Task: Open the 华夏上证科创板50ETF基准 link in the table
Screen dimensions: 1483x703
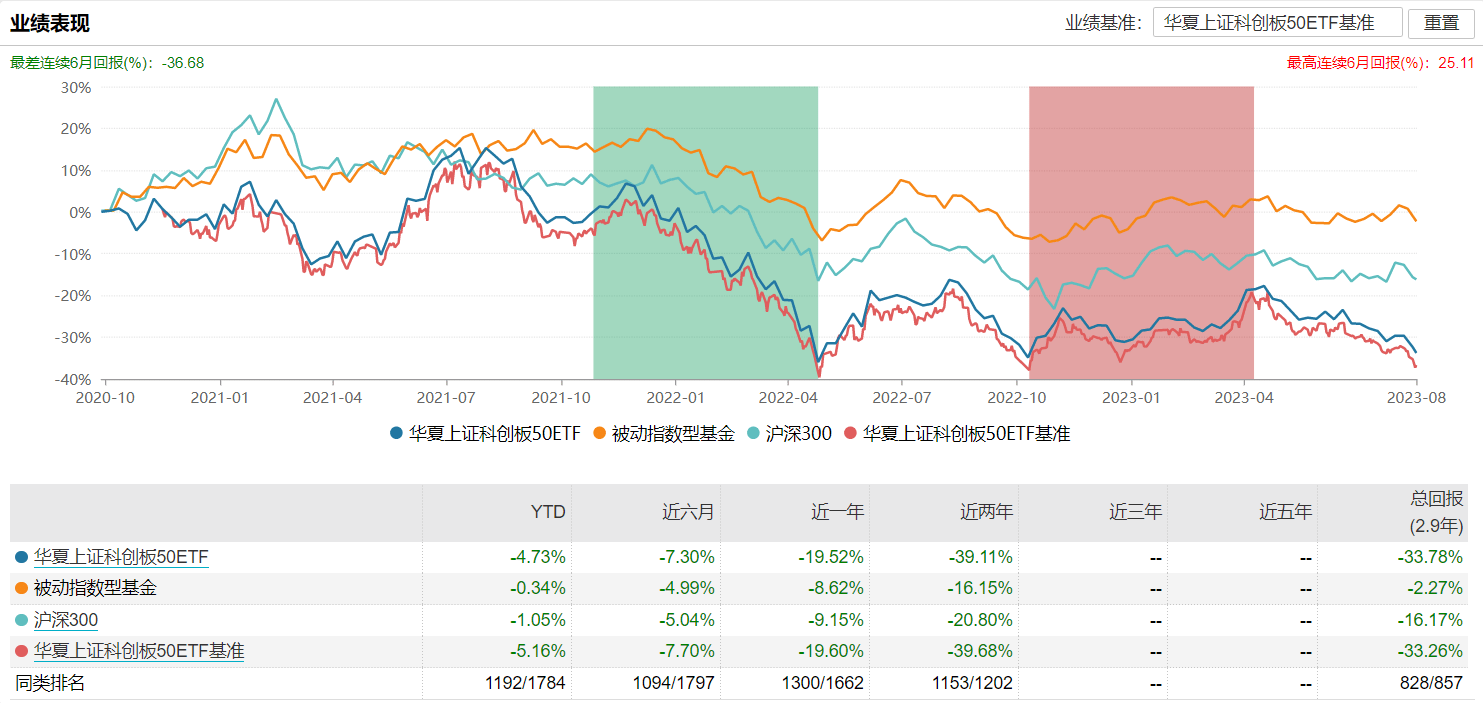Action: click(139, 652)
